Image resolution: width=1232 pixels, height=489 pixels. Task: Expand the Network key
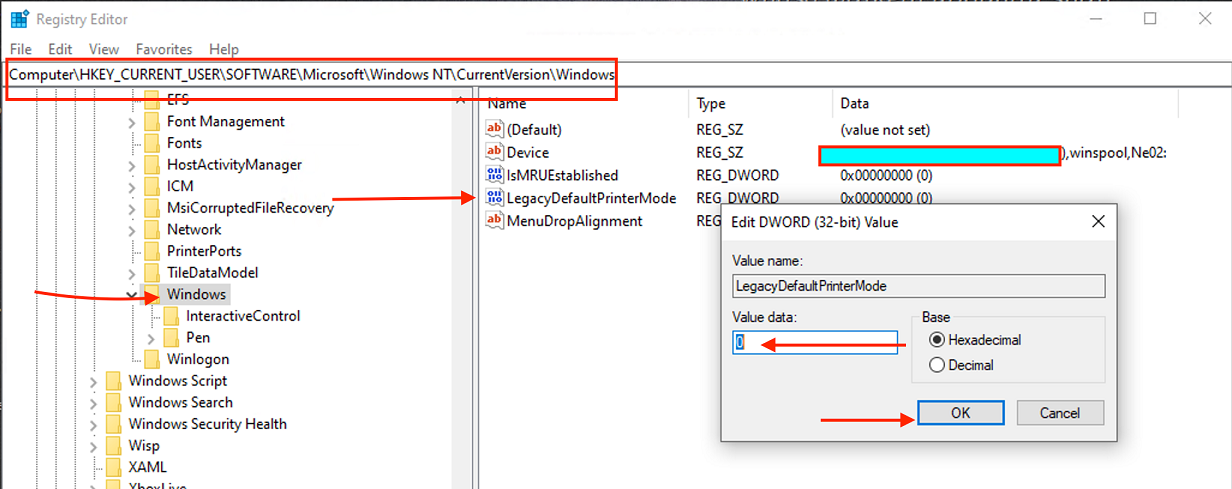132,229
